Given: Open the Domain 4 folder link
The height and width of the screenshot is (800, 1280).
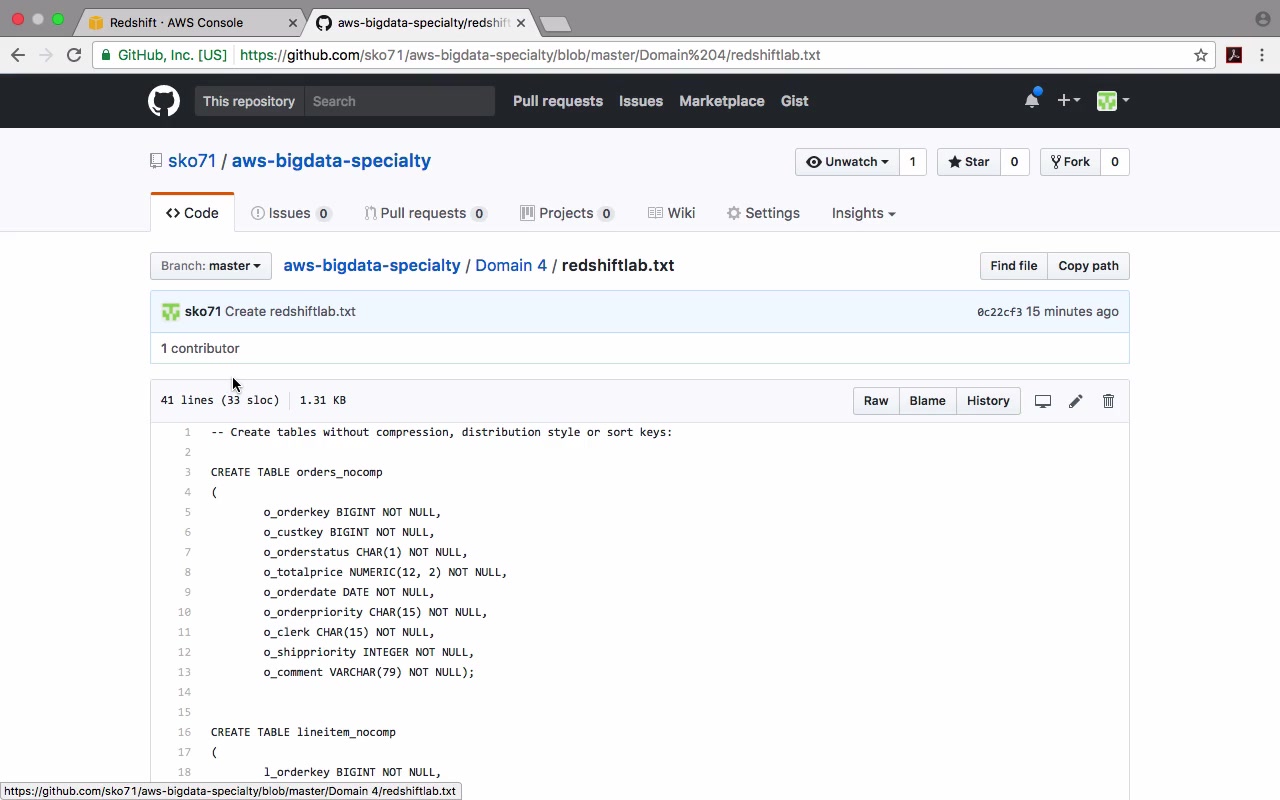Looking at the screenshot, I should [x=511, y=266].
